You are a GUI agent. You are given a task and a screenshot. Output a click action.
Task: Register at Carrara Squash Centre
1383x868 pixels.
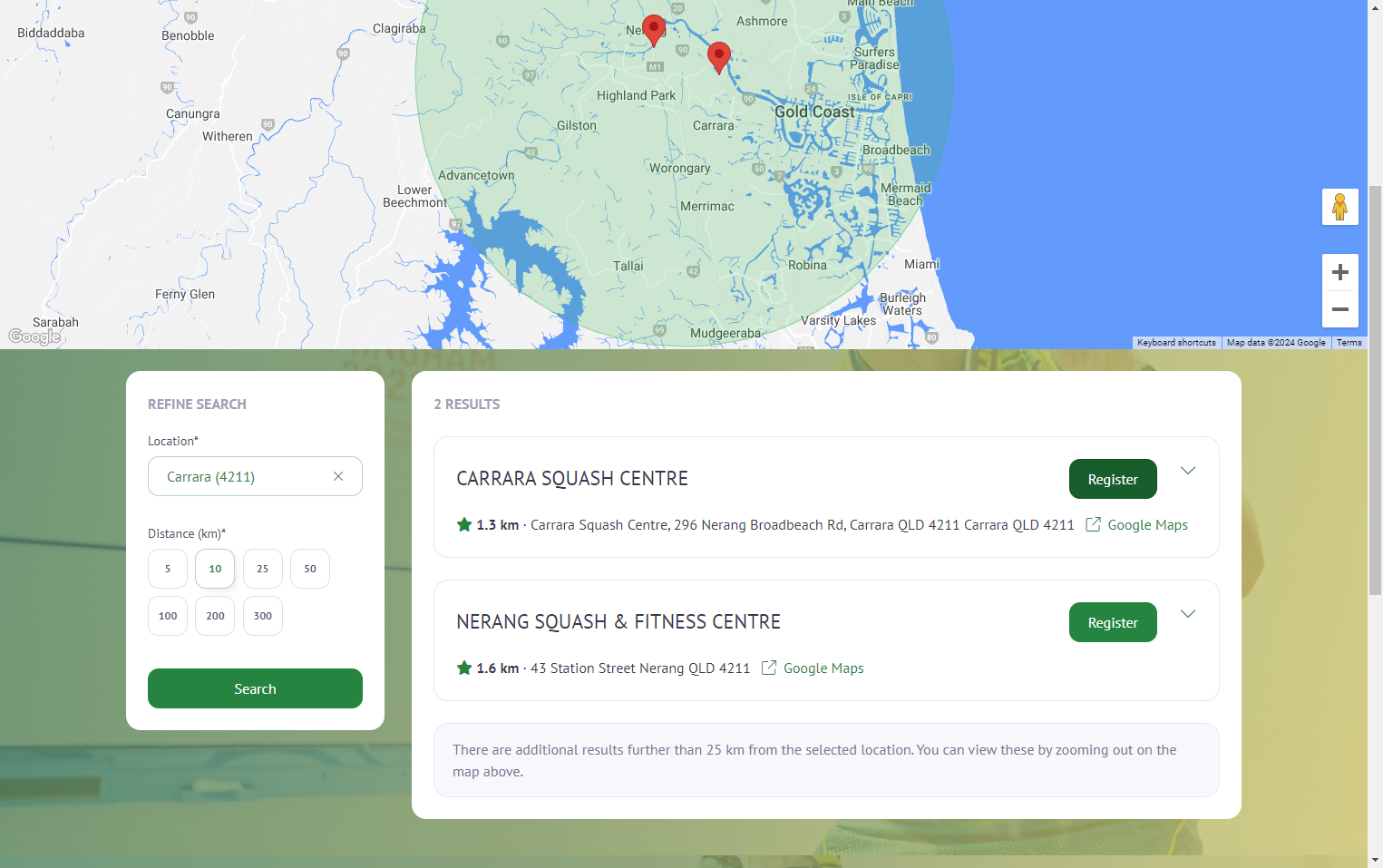coord(1113,479)
